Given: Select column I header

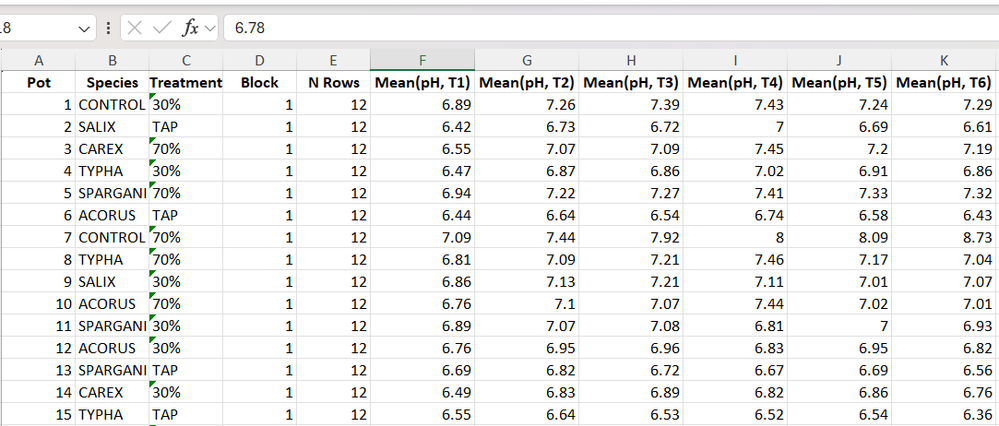Looking at the screenshot, I should point(736,60).
